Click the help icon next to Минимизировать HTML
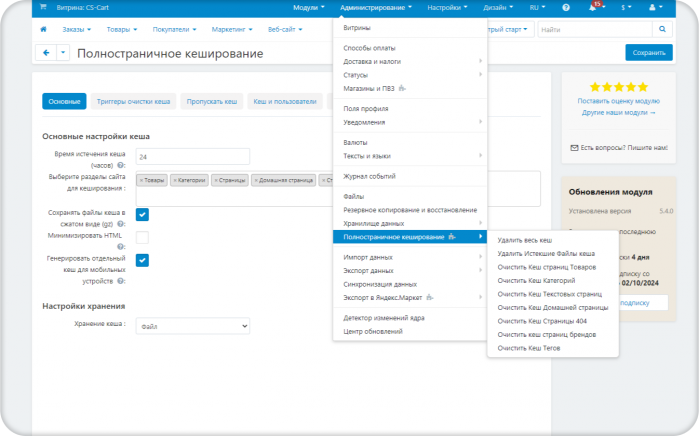The image size is (700, 436). 120,246
